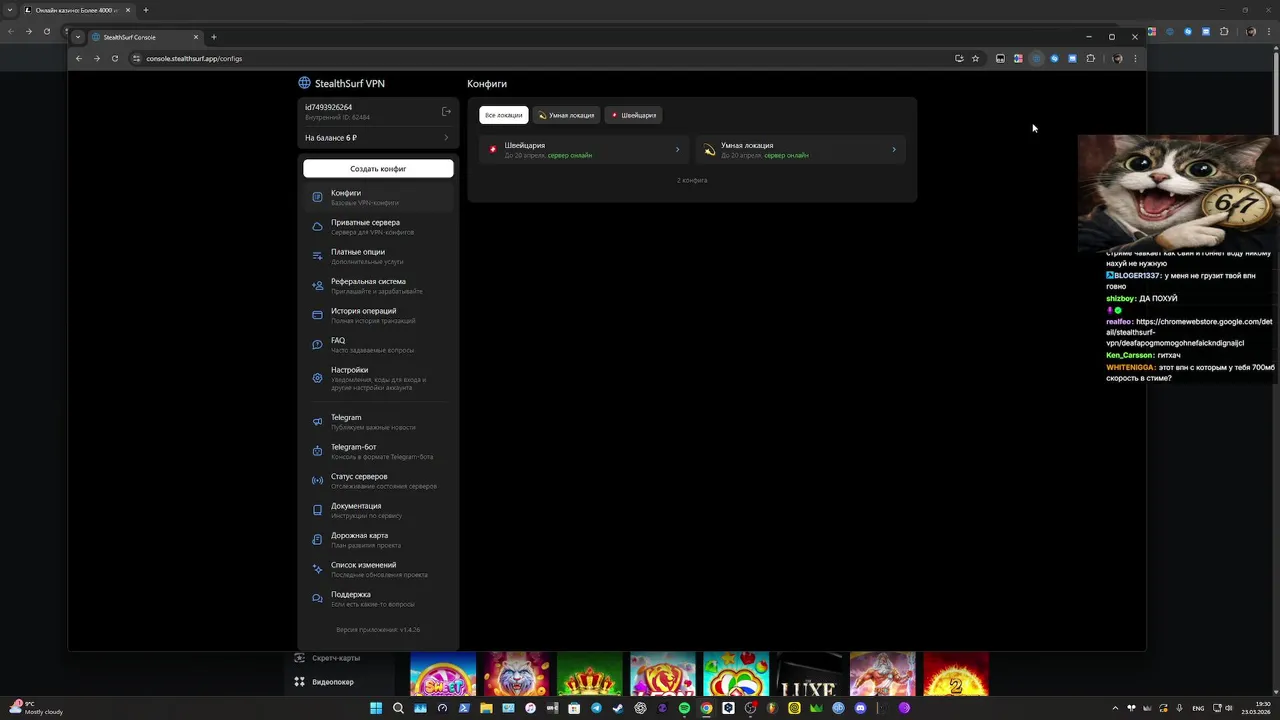The height and width of the screenshot is (720, 1280).
Task: Click the referral people icon
Action: [317, 286]
